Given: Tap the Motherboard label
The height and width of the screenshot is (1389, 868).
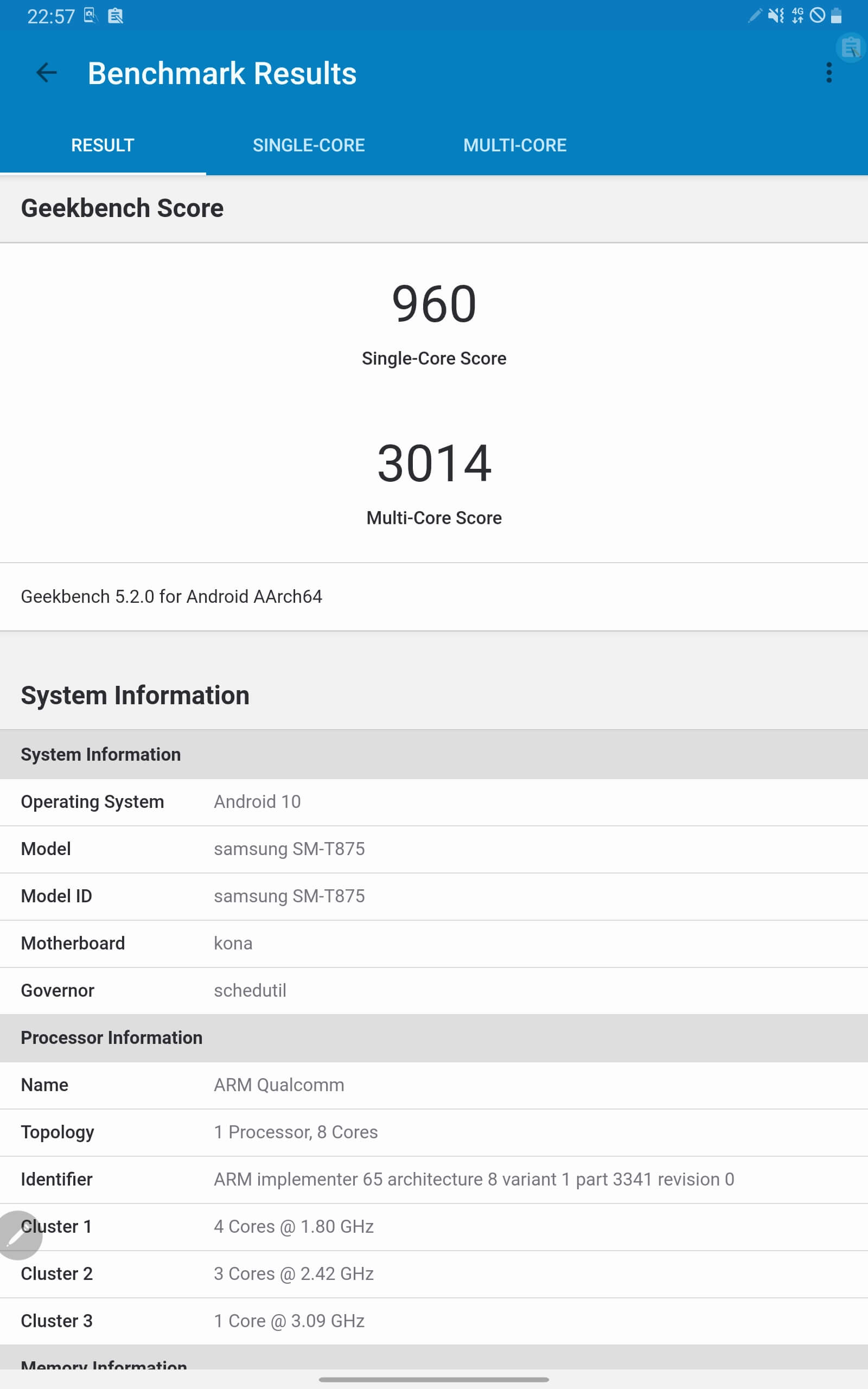Looking at the screenshot, I should pyautogui.click(x=73, y=943).
